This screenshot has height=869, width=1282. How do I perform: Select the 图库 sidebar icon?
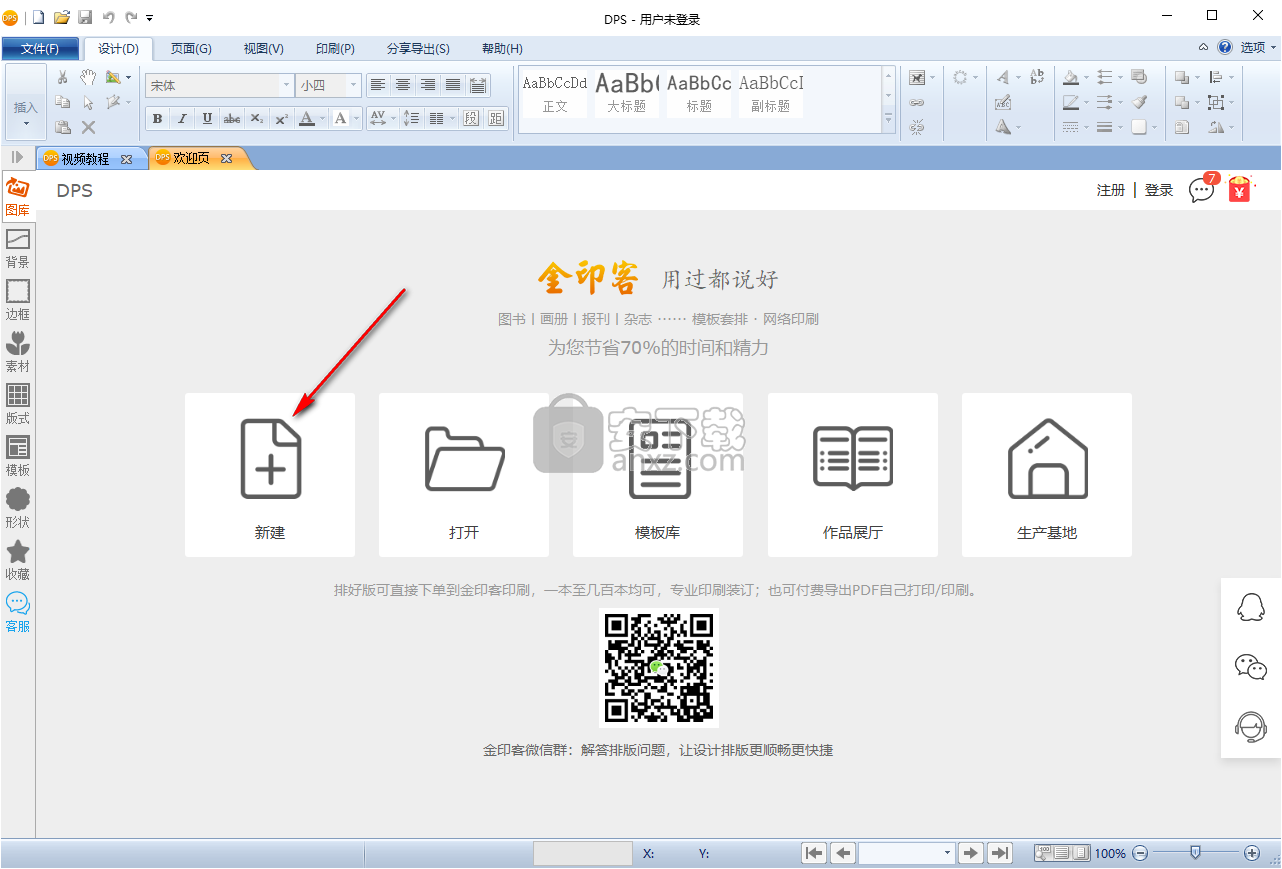tap(18, 196)
